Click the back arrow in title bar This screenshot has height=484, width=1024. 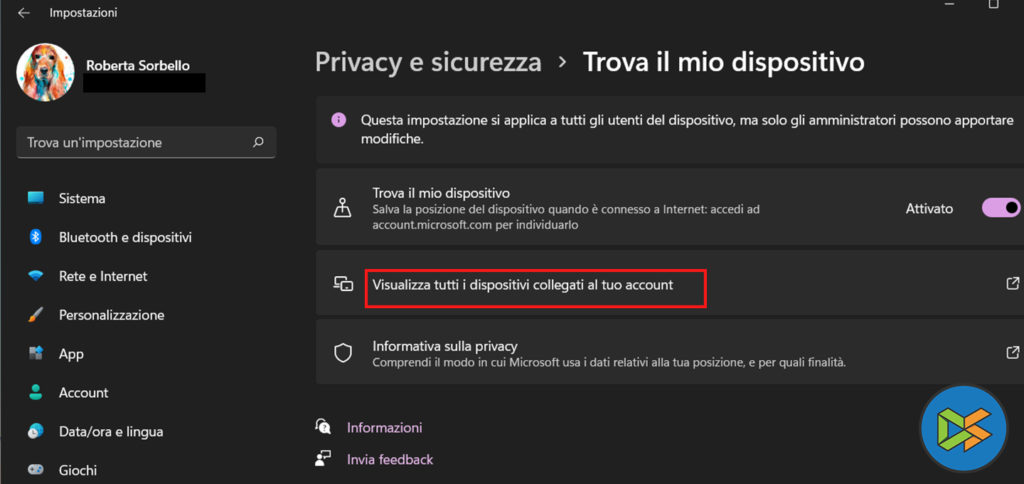[x=24, y=13]
